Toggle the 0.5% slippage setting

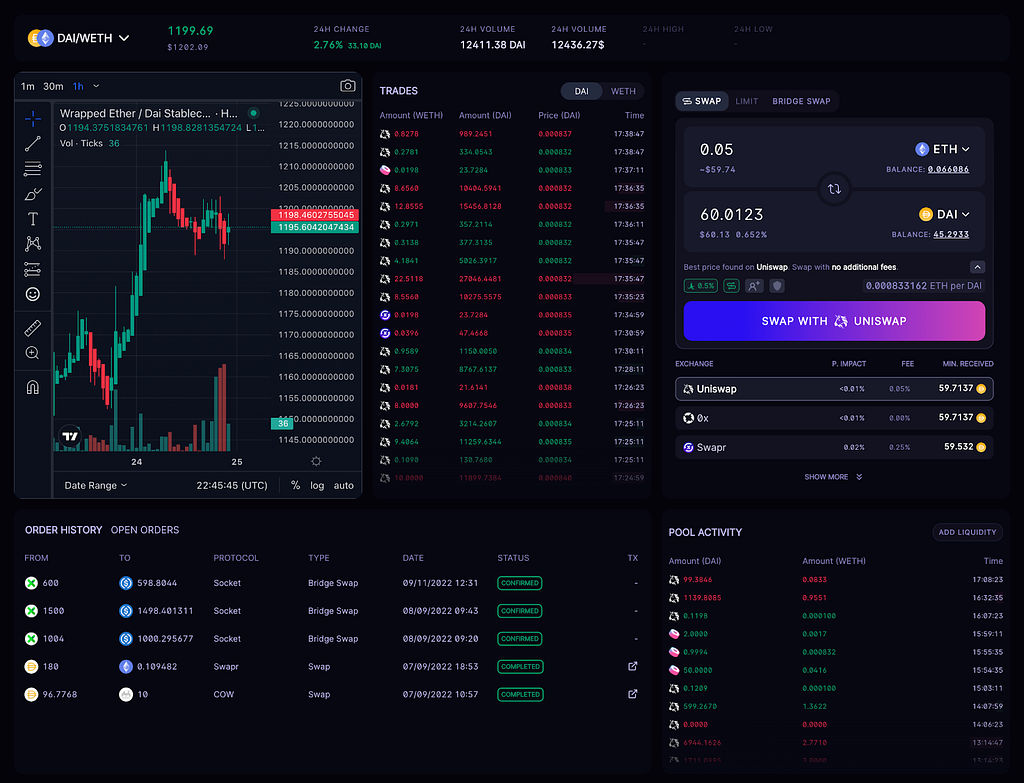pyautogui.click(x=701, y=285)
